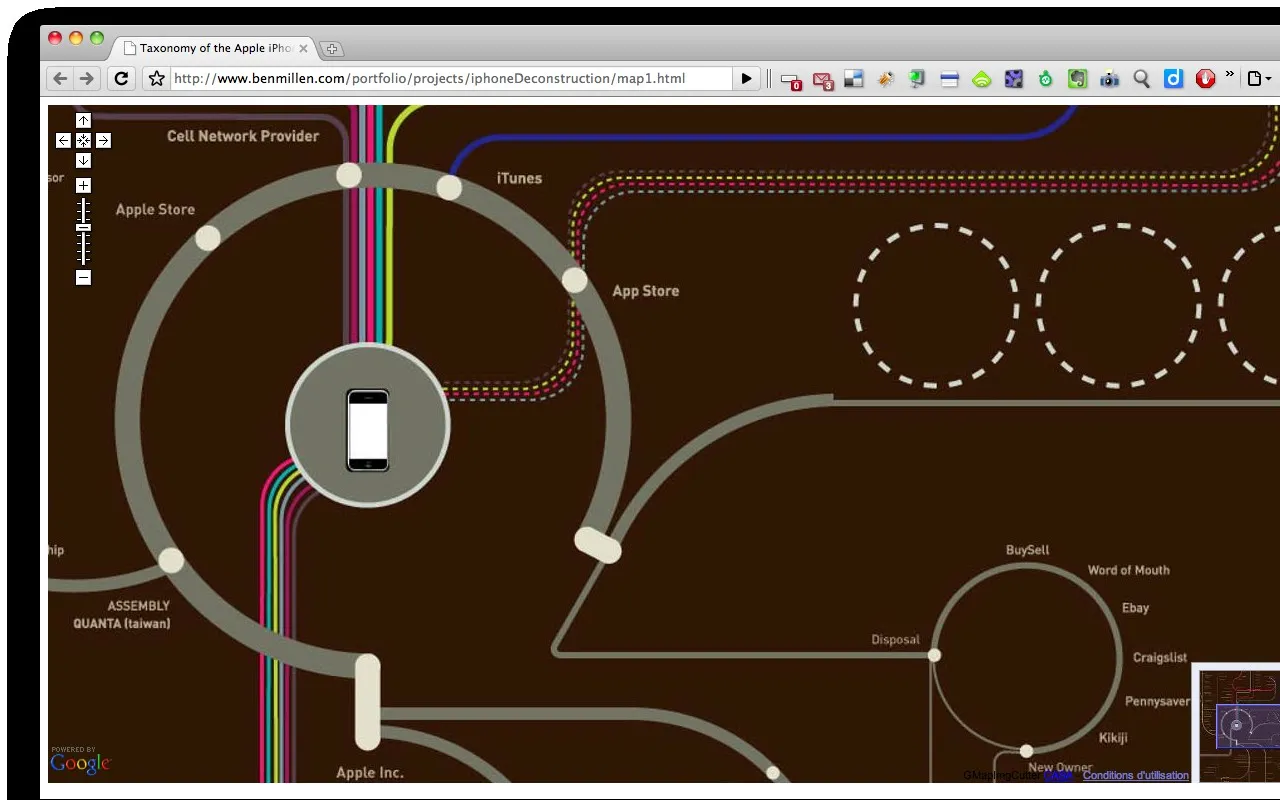This screenshot has width=1280, height=800.
Task: Reload the page with the refresh icon
Action: coord(121,78)
